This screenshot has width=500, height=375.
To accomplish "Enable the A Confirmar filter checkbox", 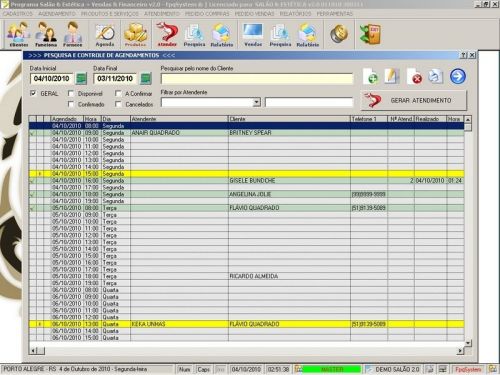I will click(x=118, y=93).
